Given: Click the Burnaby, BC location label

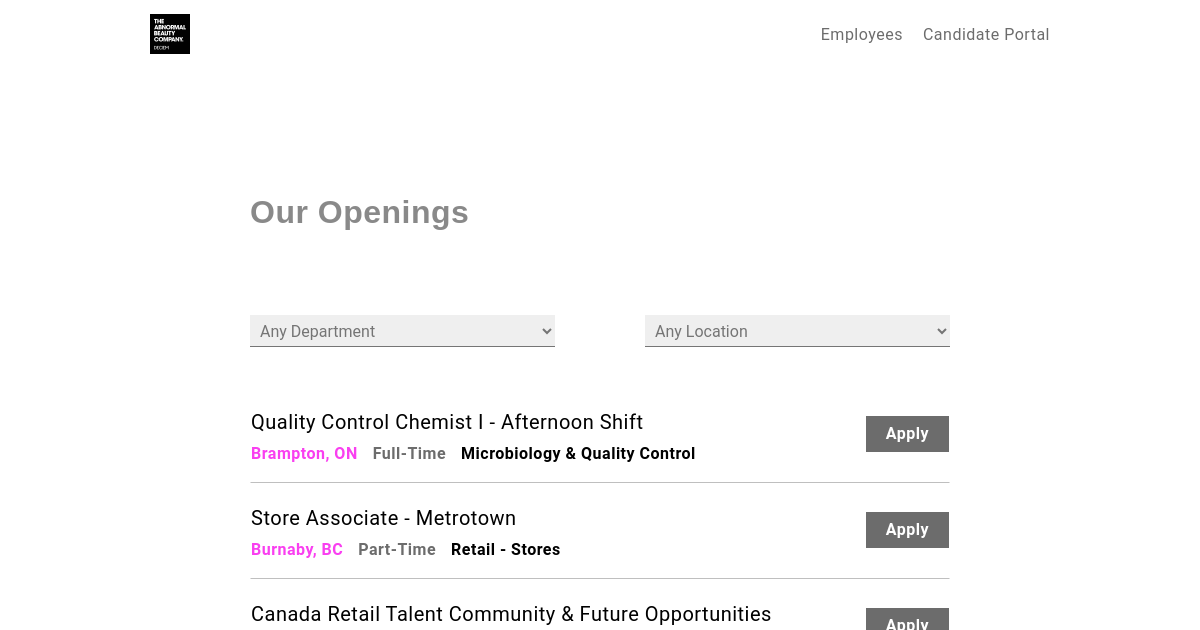Looking at the screenshot, I should coord(297,549).
